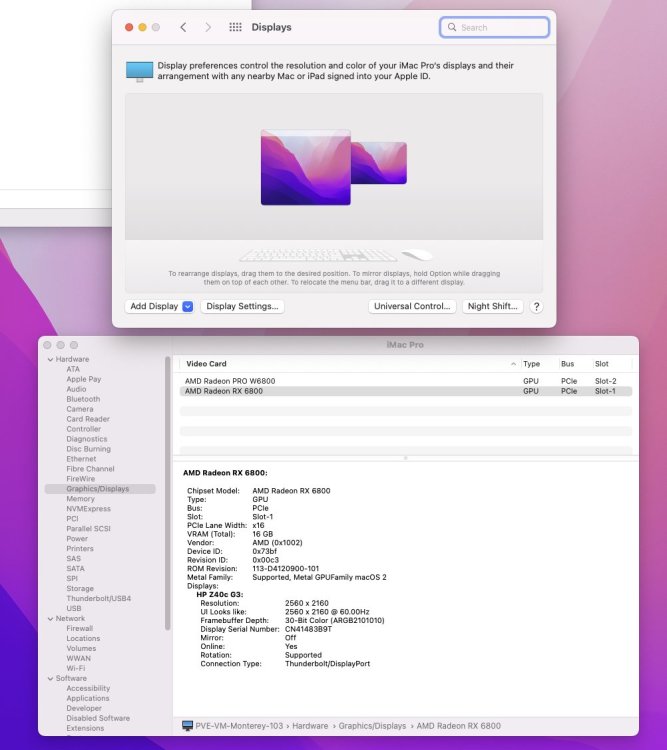This screenshot has height=750, width=667.
Task: Select AMD Radeon RX 6800 row
Action: [x=406, y=391]
